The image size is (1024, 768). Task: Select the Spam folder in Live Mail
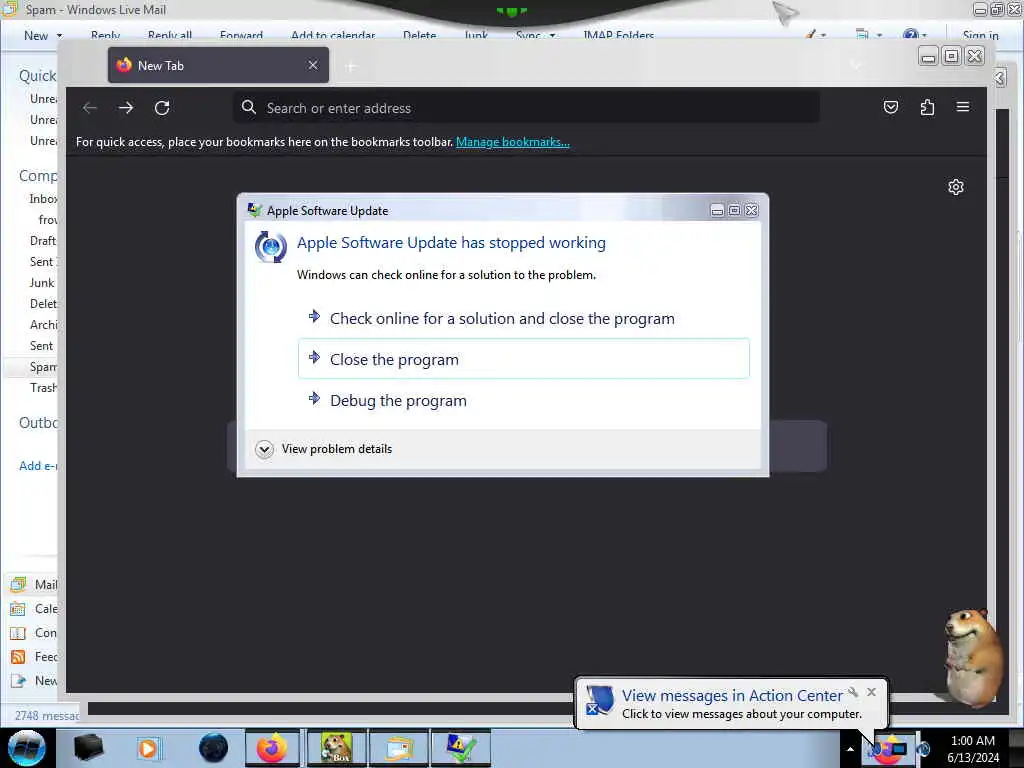pos(43,367)
